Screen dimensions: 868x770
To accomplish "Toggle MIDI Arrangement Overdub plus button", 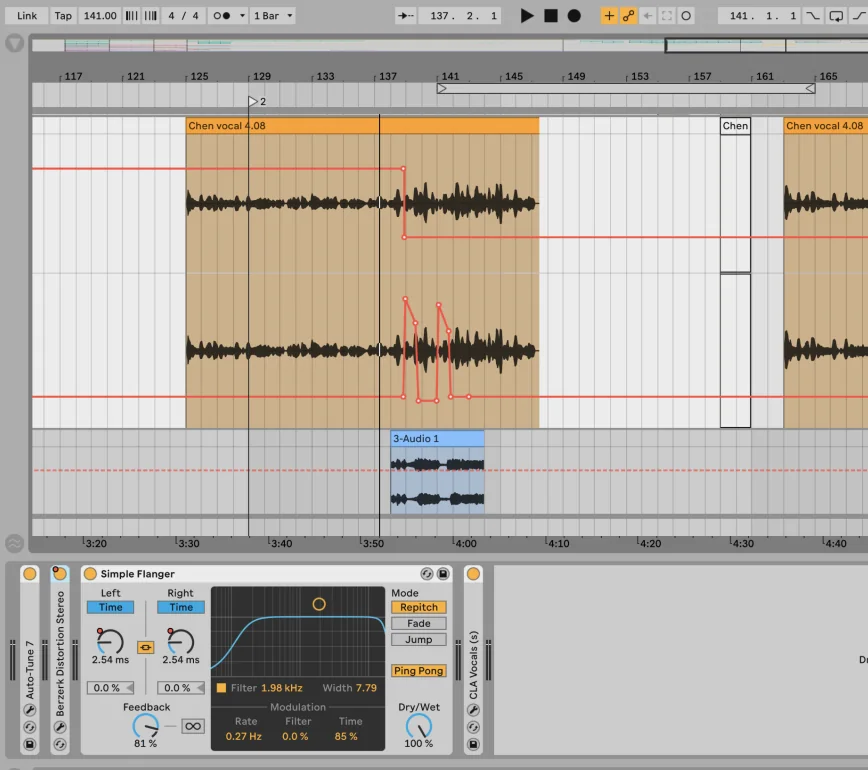I will [609, 16].
